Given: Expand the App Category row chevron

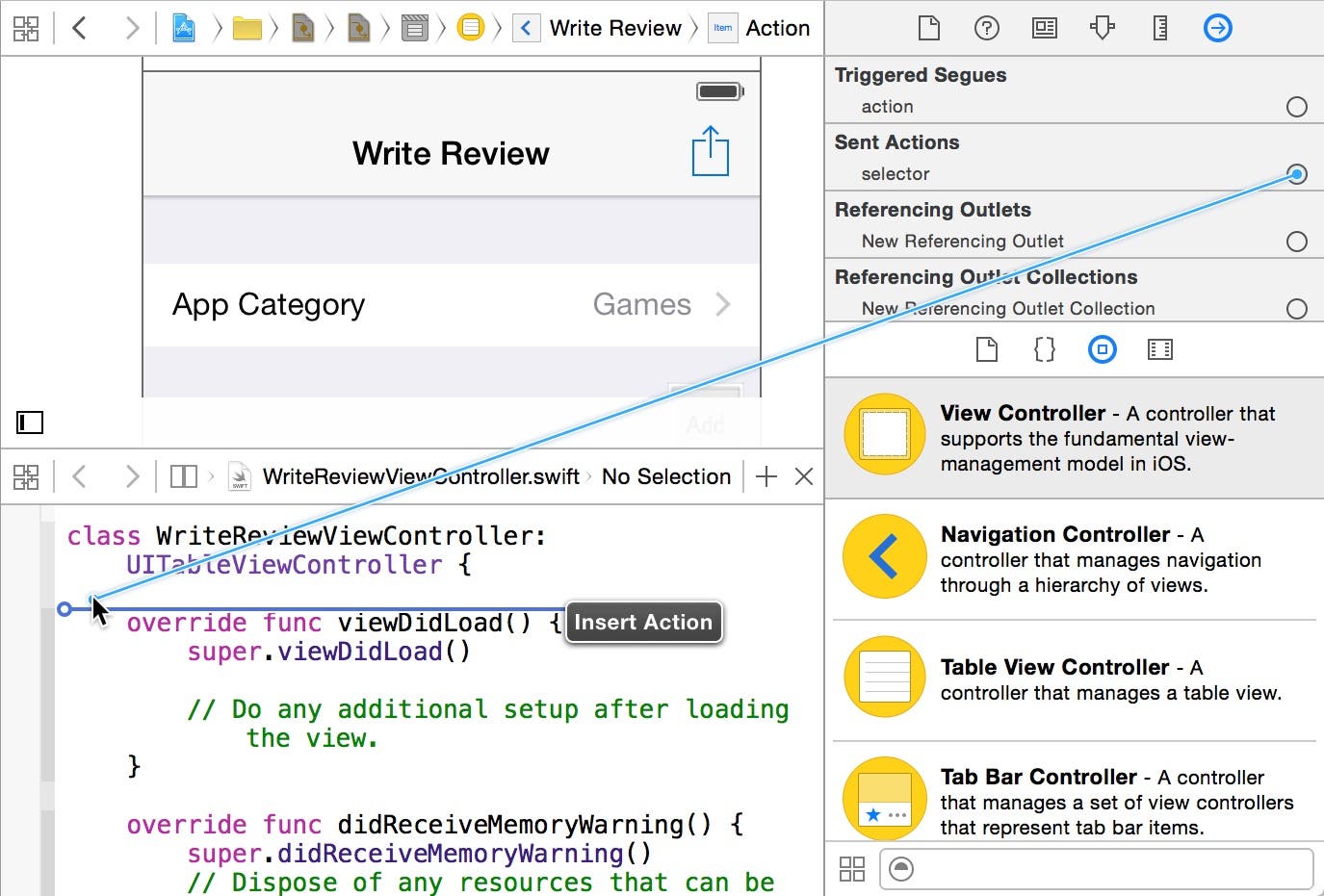Looking at the screenshot, I should click(x=723, y=305).
